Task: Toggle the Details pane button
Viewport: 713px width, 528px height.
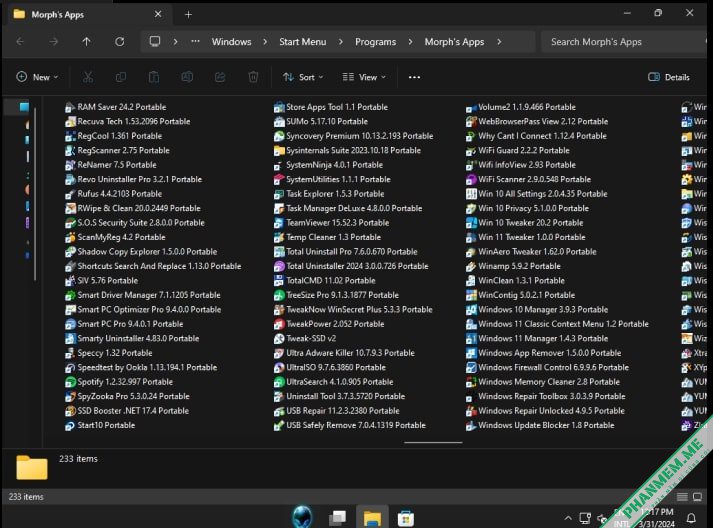Action: pyautogui.click(x=668, y=77)
